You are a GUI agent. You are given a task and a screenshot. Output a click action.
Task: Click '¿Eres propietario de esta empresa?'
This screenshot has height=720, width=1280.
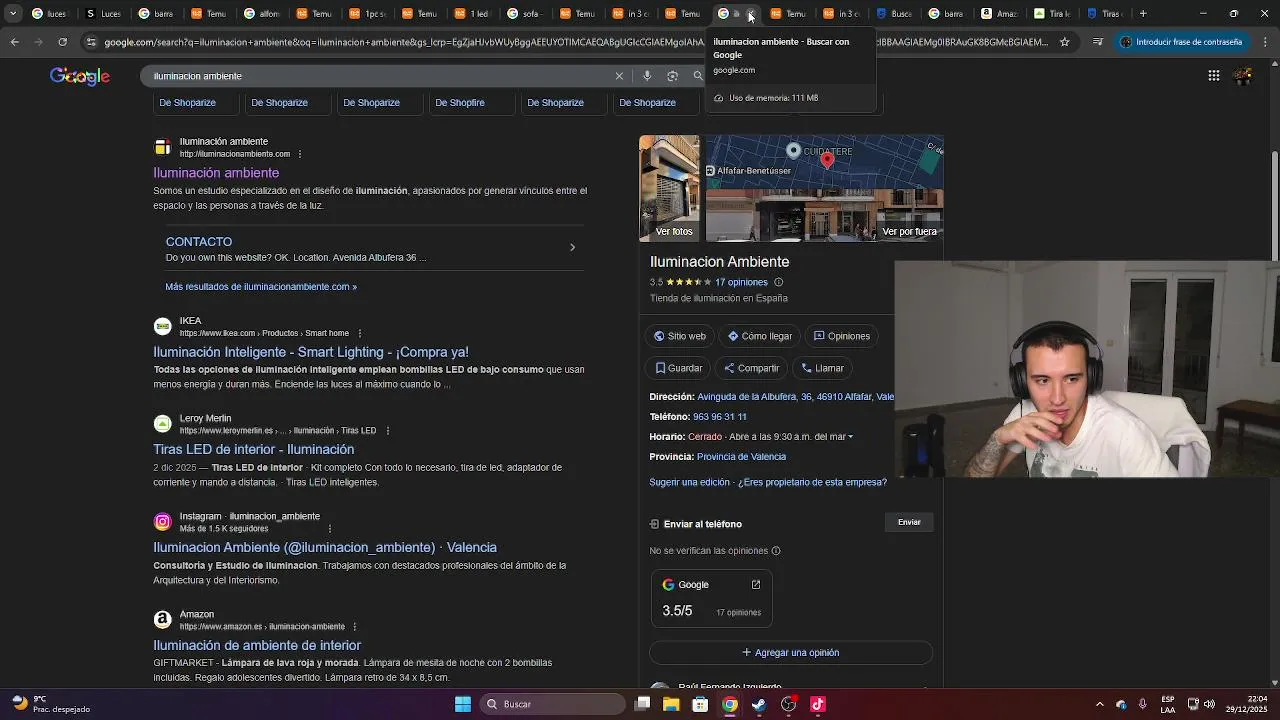(812, 483)
